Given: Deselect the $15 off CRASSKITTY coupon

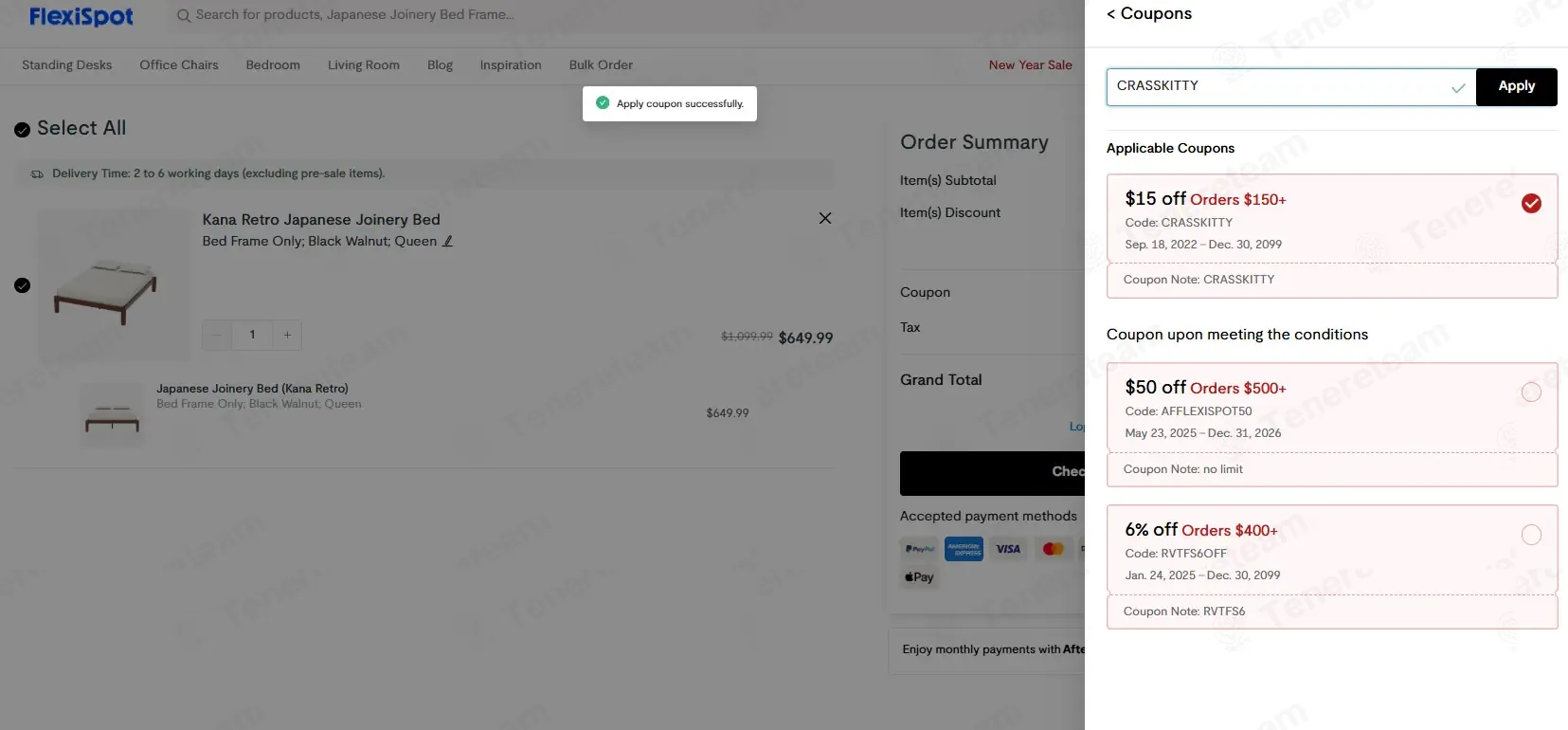Looking at the screenshot, I should (1531, 204).
